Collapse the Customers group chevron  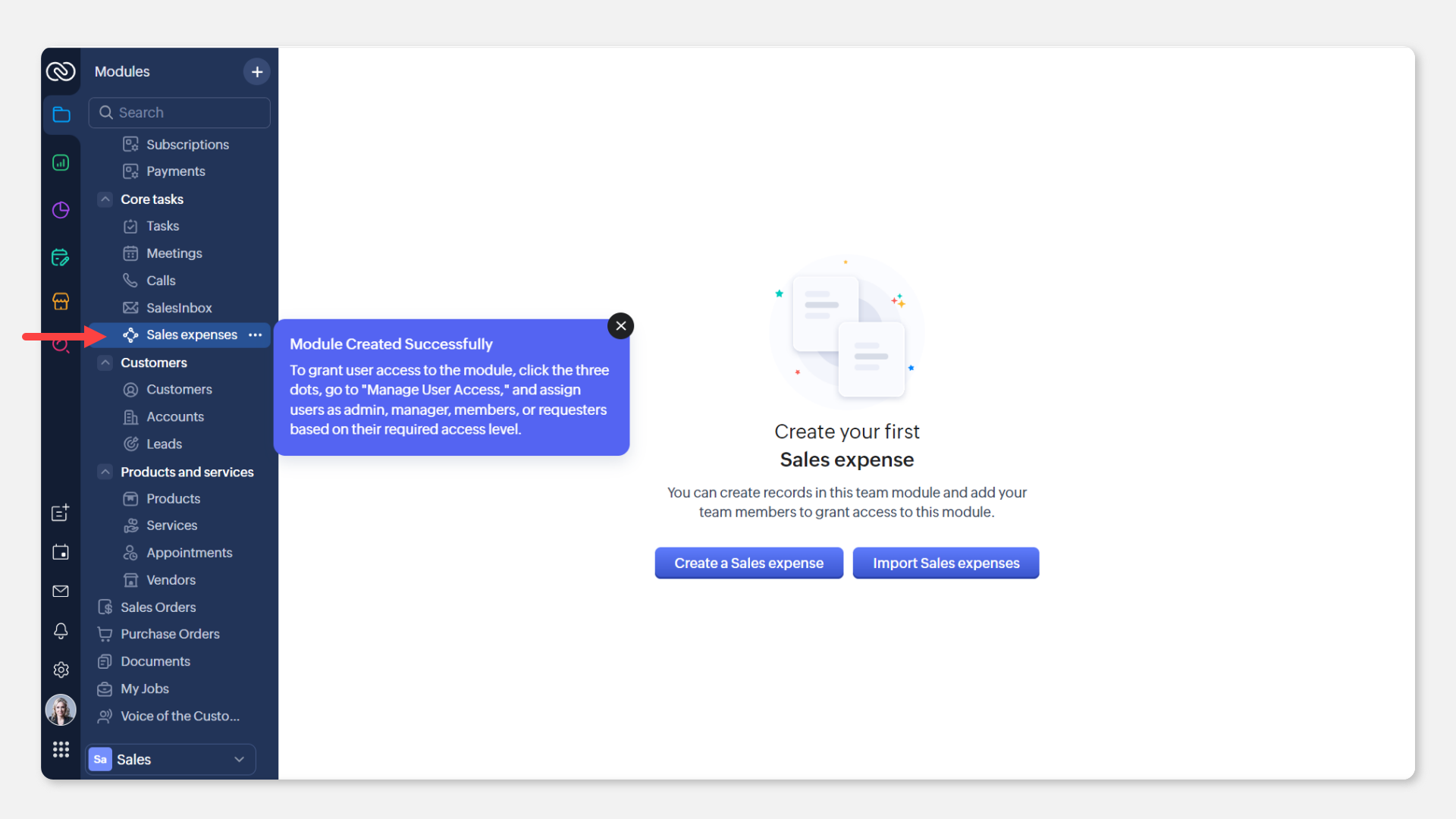click(x=105, y=362)
